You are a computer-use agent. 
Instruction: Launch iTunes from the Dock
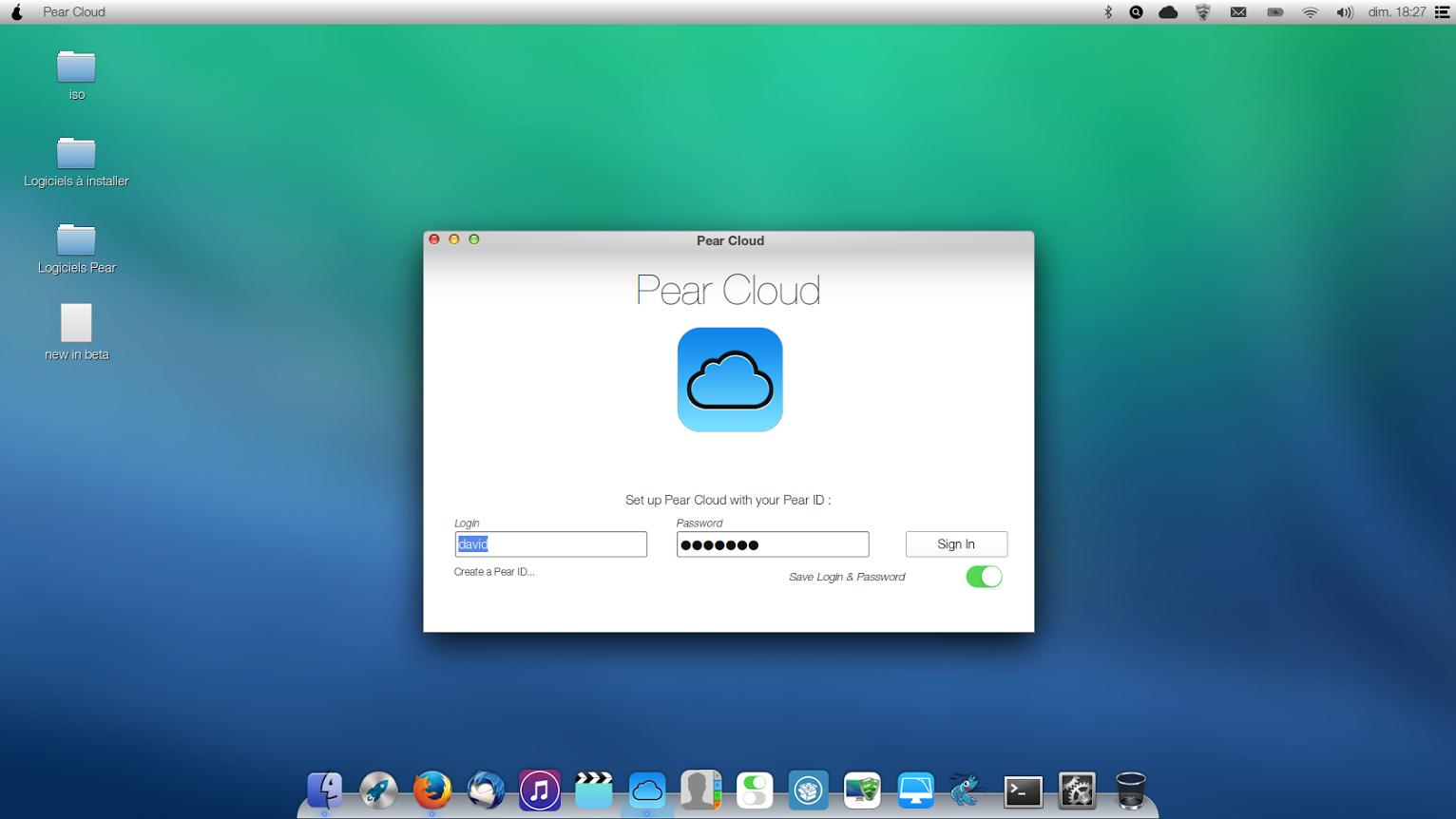pos(540,790)
